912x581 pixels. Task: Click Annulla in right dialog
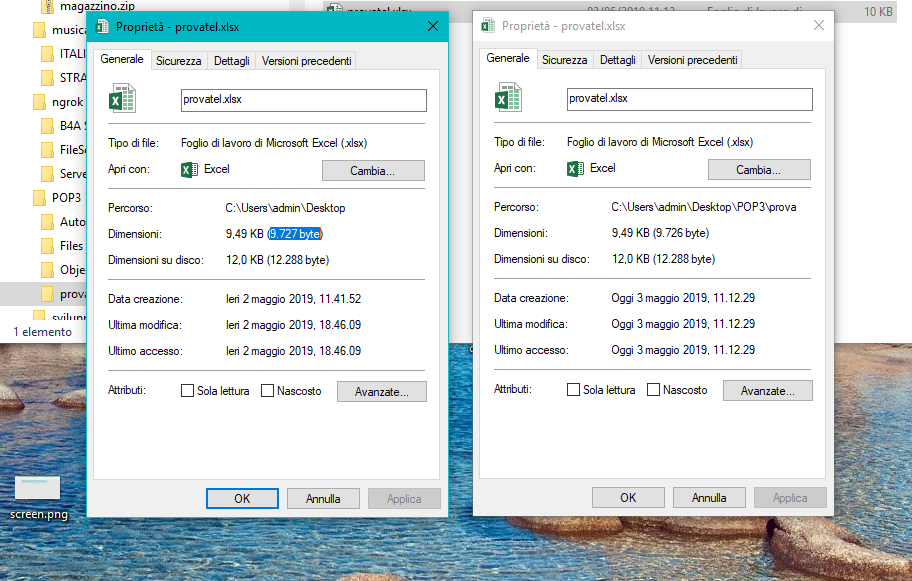(x=709, y=497)
